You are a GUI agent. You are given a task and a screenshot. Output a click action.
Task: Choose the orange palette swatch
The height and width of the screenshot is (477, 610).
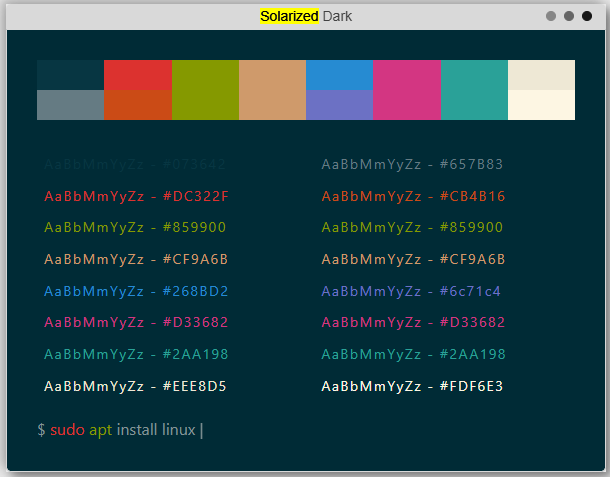138,105
